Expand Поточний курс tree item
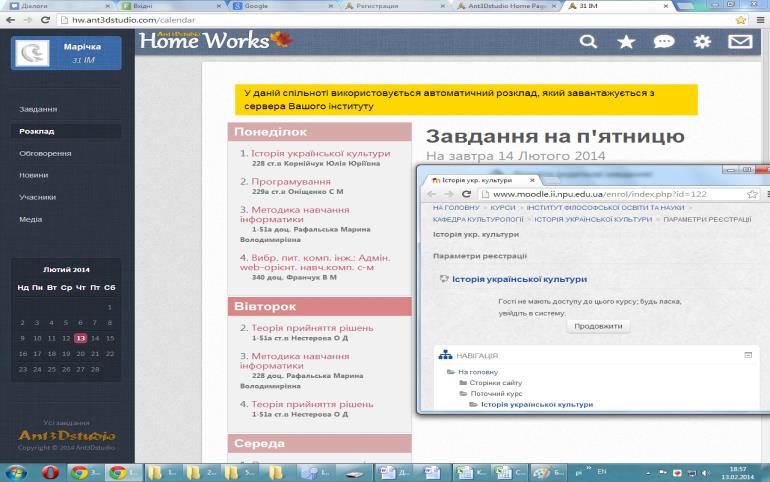 (496, 394)
